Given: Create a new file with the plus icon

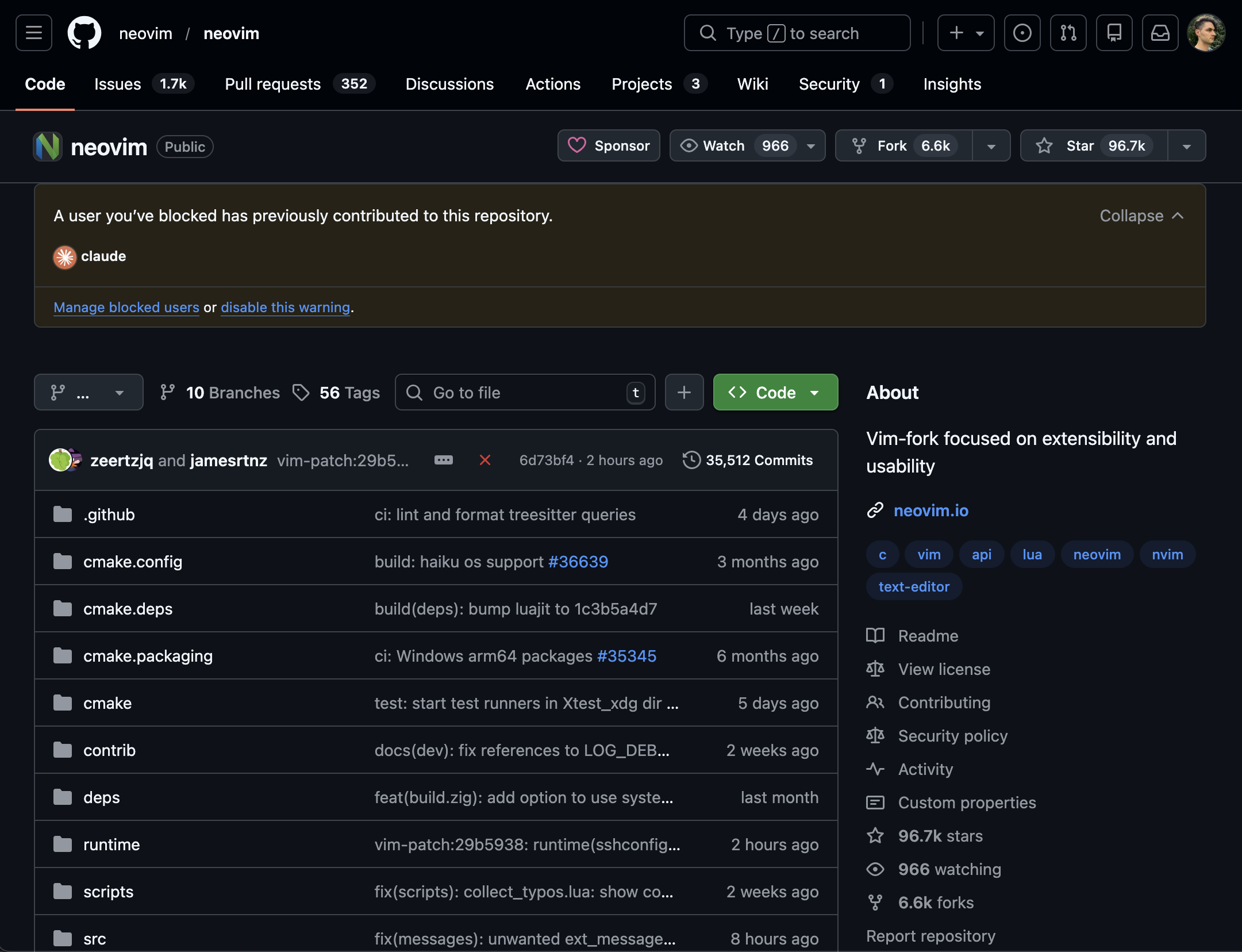Looking at the screenshot, I should coord(684,392).
